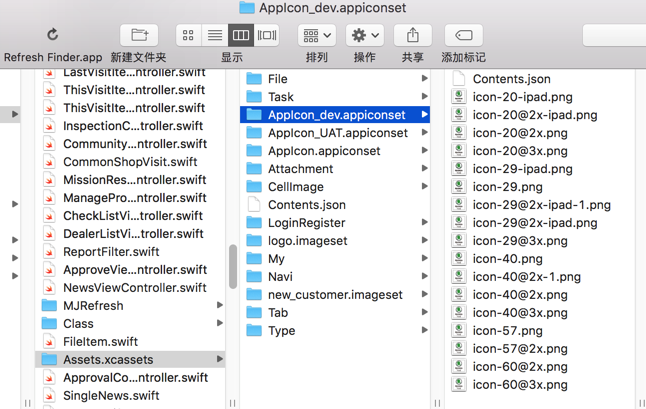Select Contents.json in right column
The width and height of the screenshot is (646, 409).
tap(540, 79)
